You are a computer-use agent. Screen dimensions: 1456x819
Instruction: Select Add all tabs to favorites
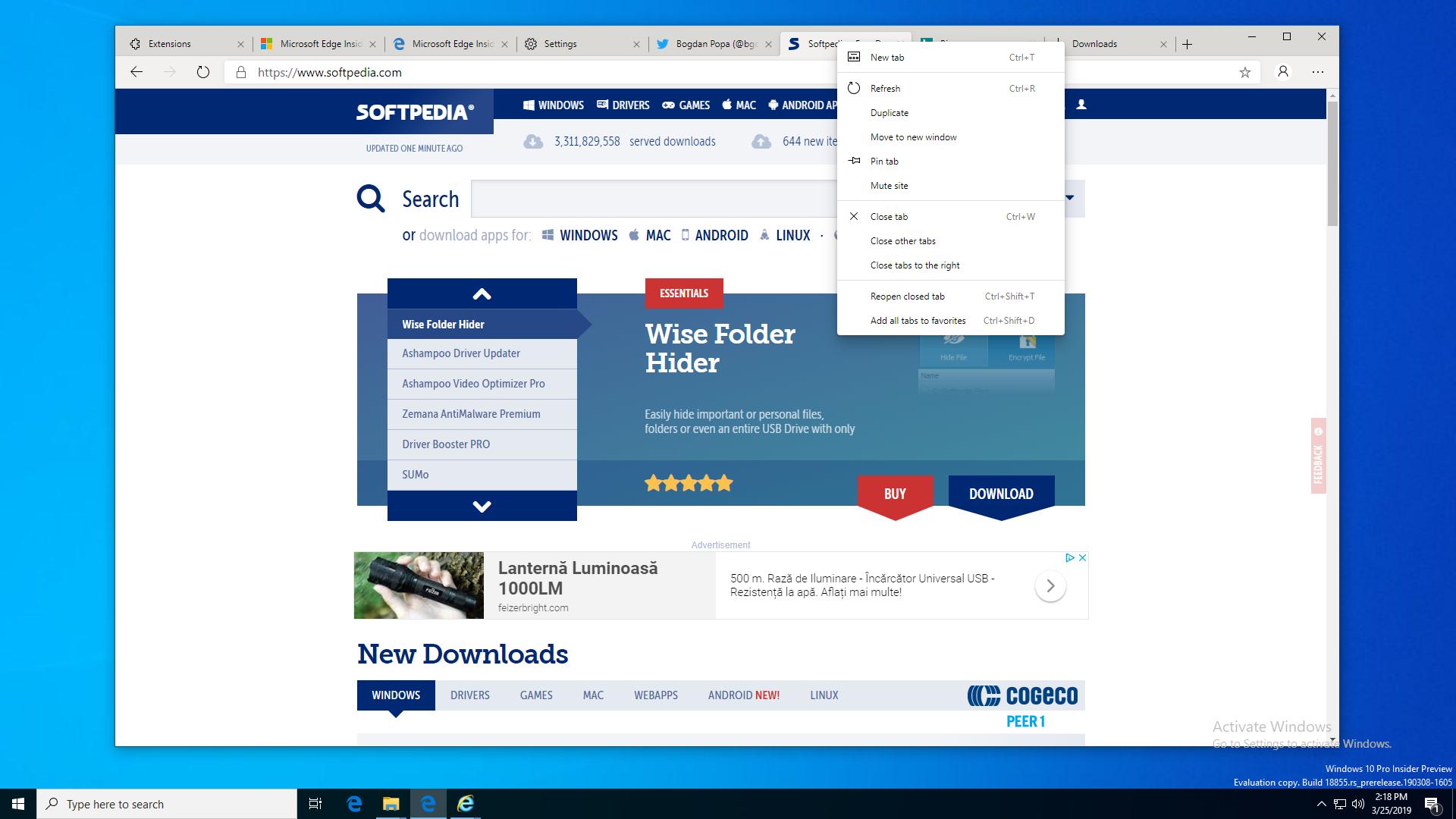point(951,320)
